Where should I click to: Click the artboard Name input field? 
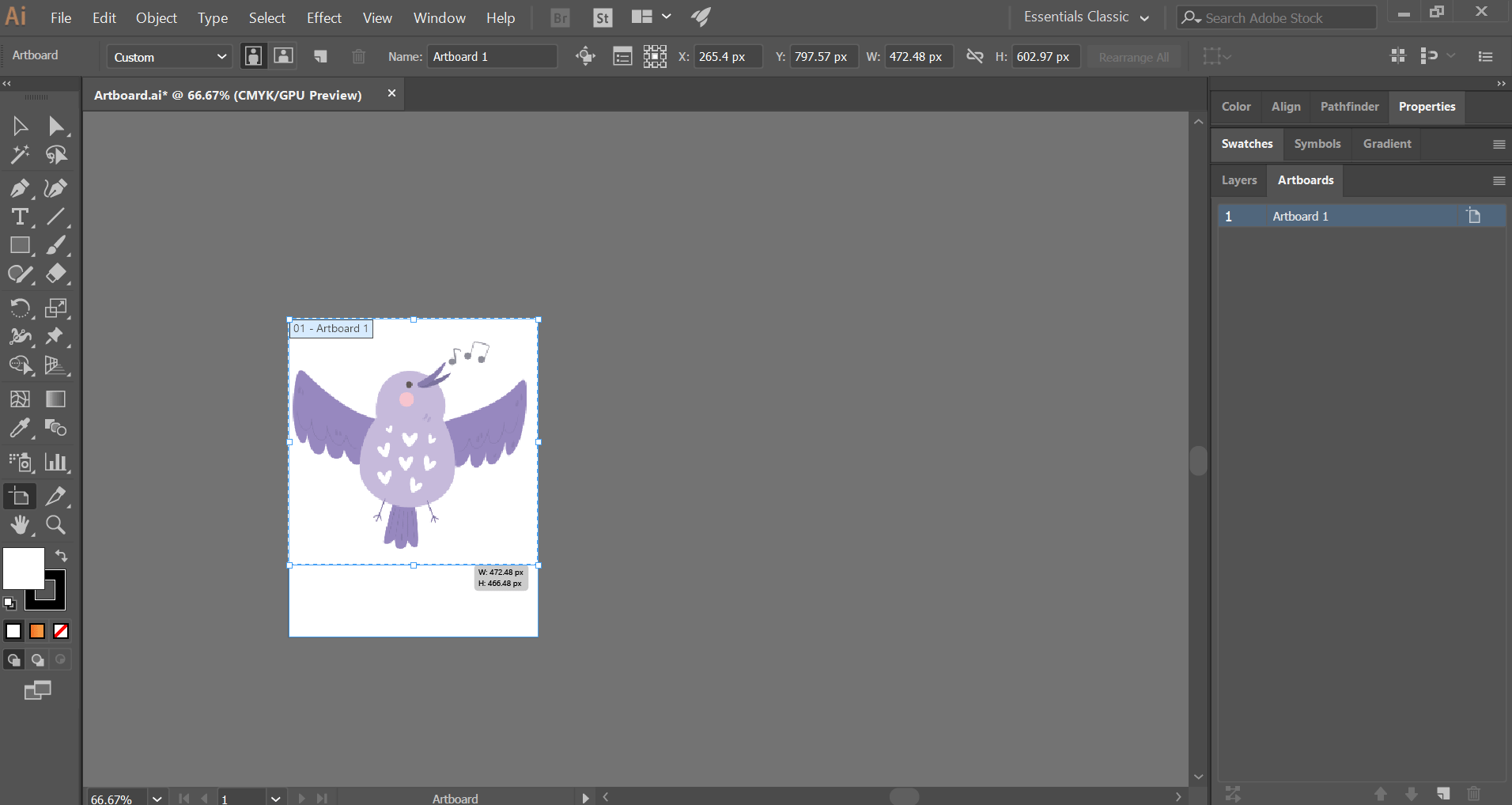(x=491, y=57)
